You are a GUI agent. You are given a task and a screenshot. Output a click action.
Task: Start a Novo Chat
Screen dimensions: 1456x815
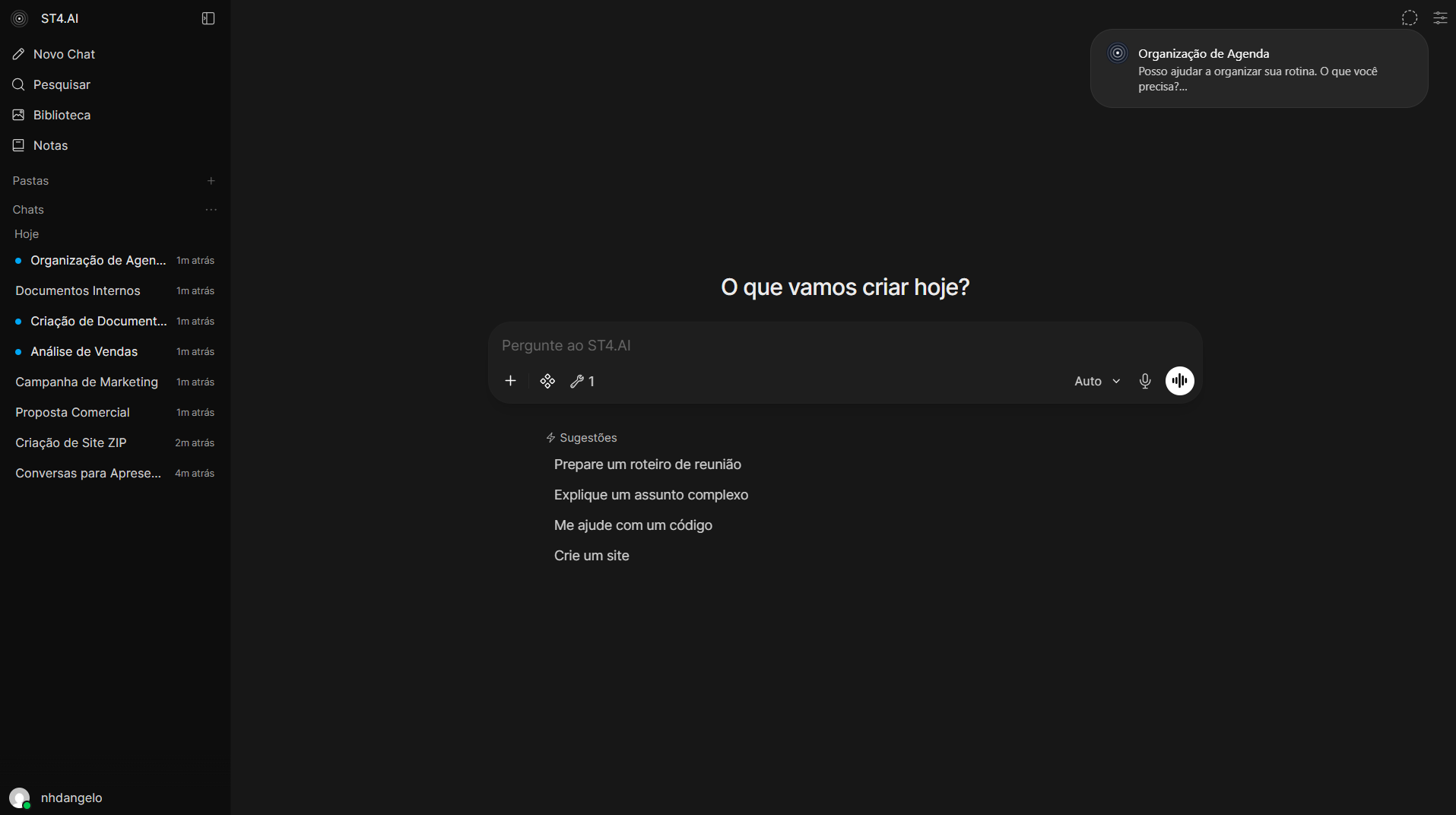[115, 54]
